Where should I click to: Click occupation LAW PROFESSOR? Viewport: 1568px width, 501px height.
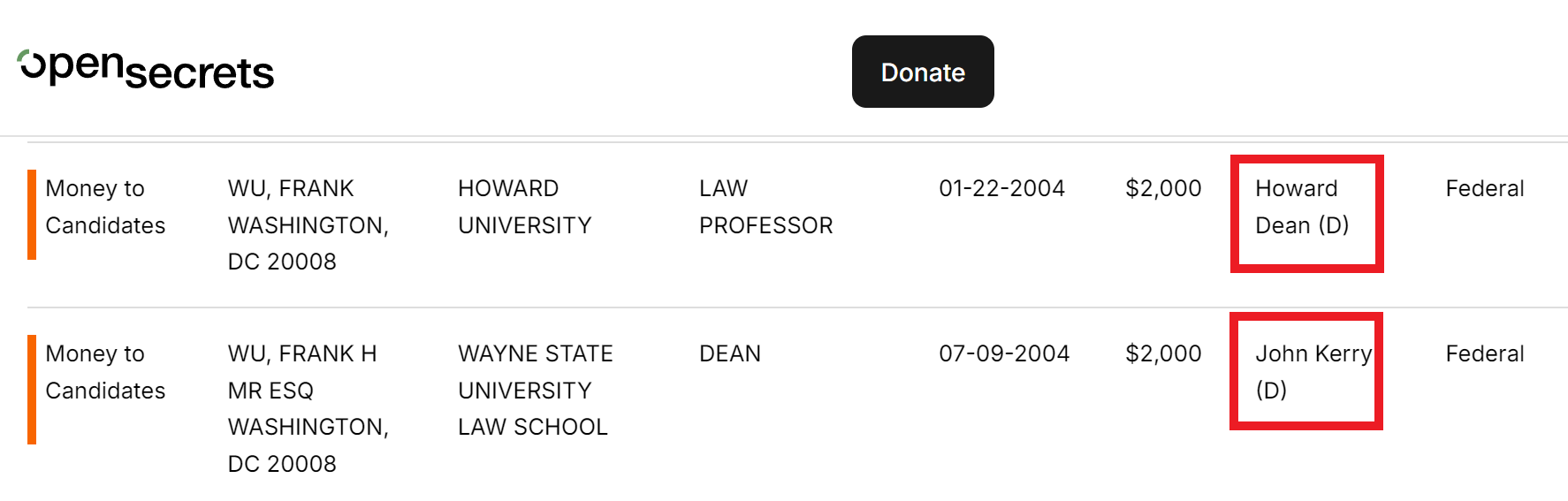point(766,207)
